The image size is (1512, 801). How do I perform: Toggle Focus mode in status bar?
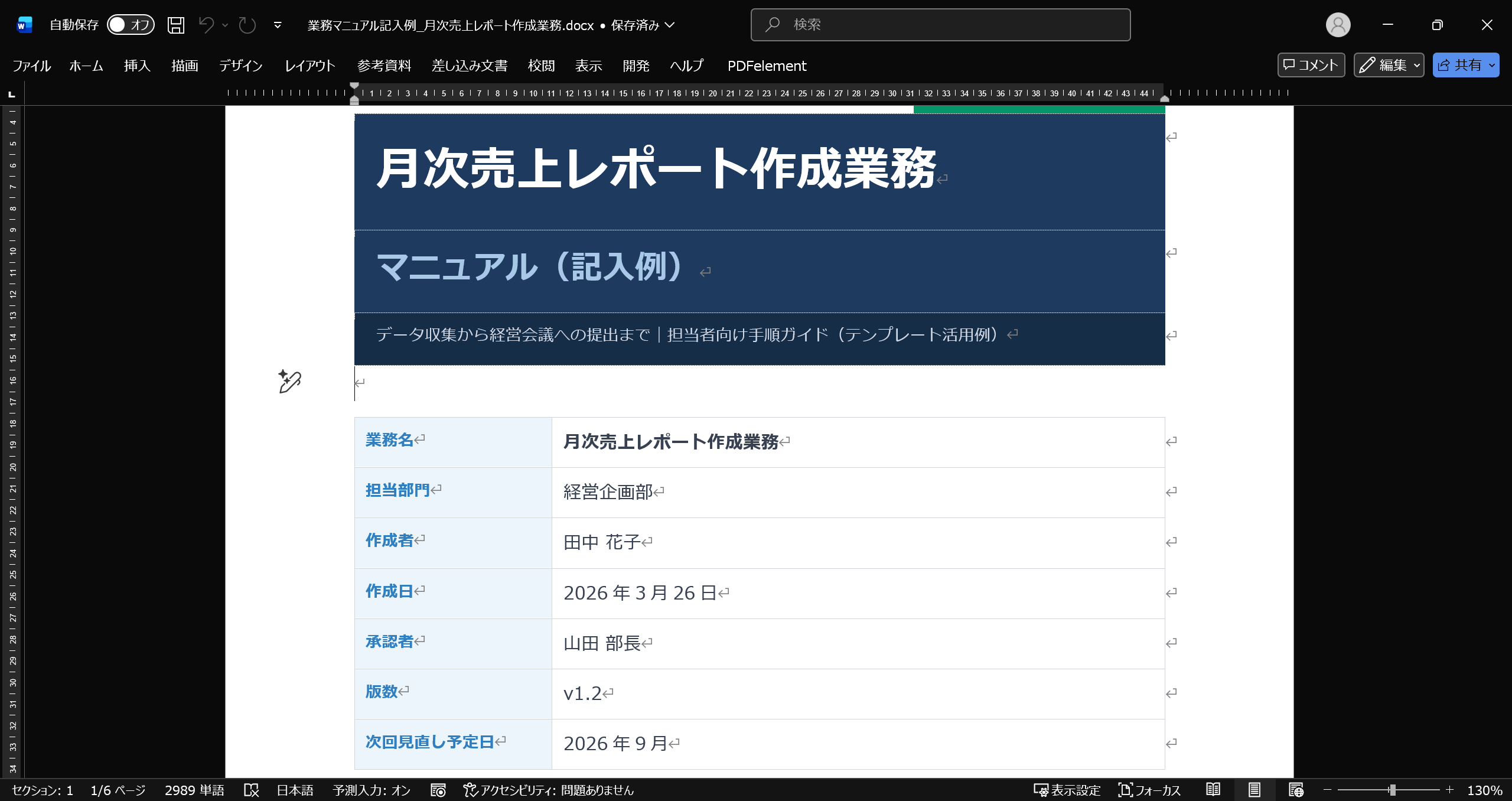1149,790
